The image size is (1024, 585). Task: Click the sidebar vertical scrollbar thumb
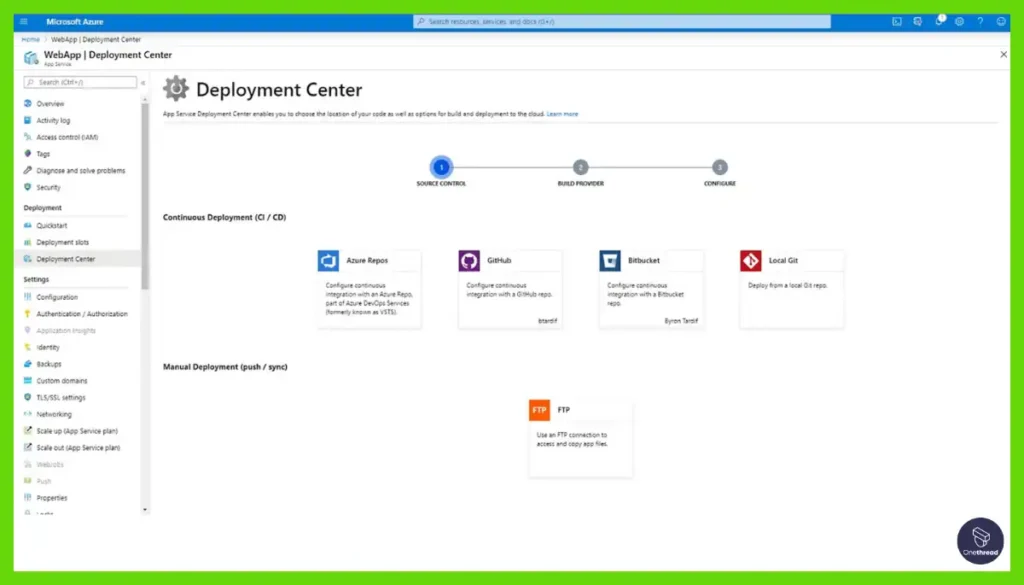(145, 196)
